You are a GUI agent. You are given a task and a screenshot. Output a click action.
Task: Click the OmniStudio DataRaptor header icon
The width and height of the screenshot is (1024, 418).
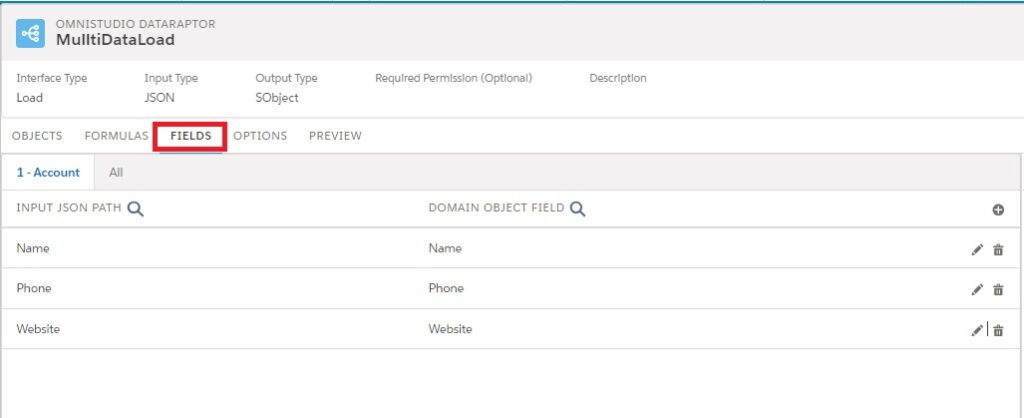pyautogui.click(x=31, y=33)
